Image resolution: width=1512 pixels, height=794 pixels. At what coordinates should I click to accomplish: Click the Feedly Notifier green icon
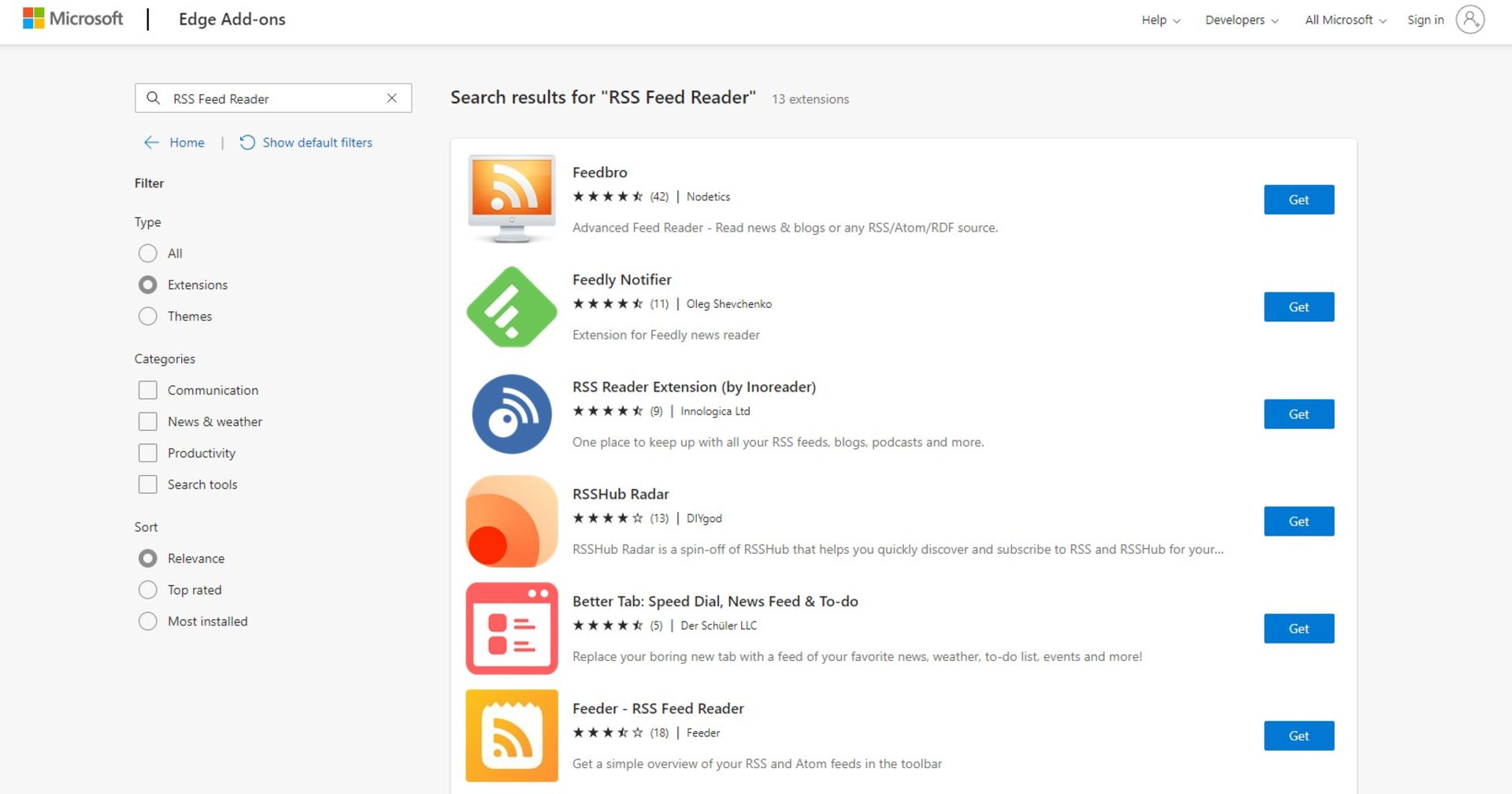coord(512,306)
